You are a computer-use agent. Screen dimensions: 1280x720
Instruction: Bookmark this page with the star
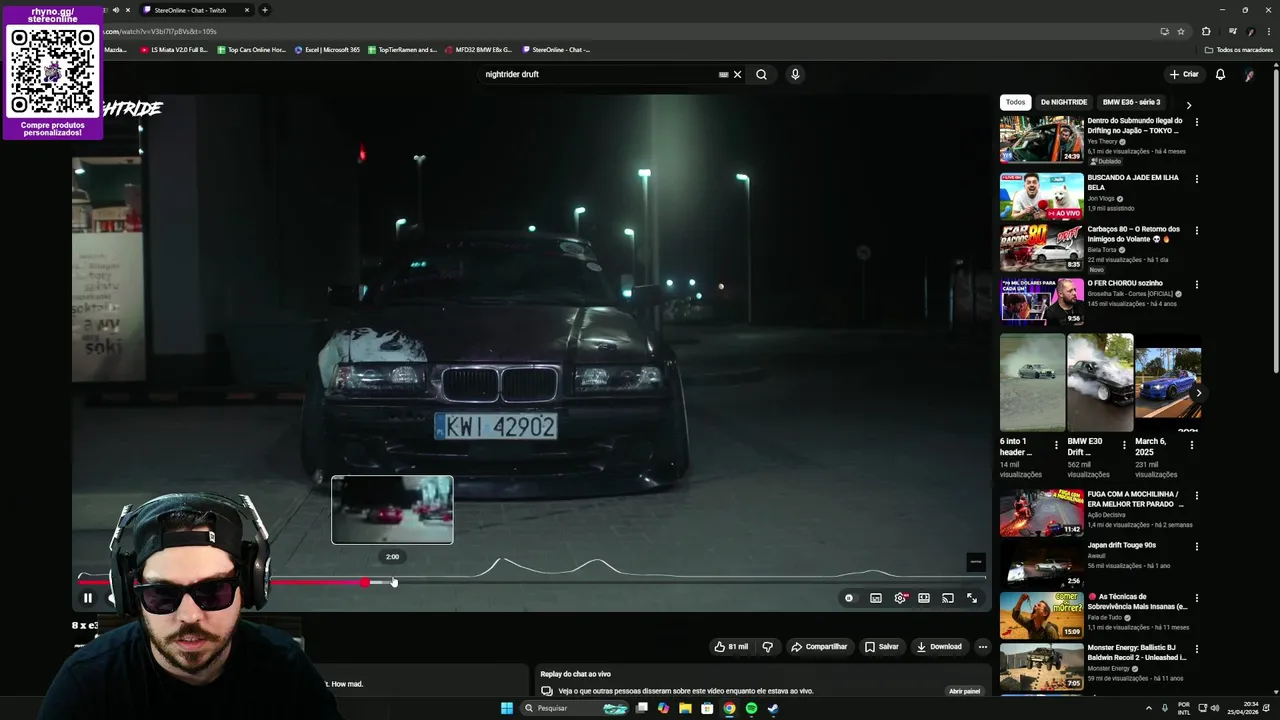pos(1181,31)
